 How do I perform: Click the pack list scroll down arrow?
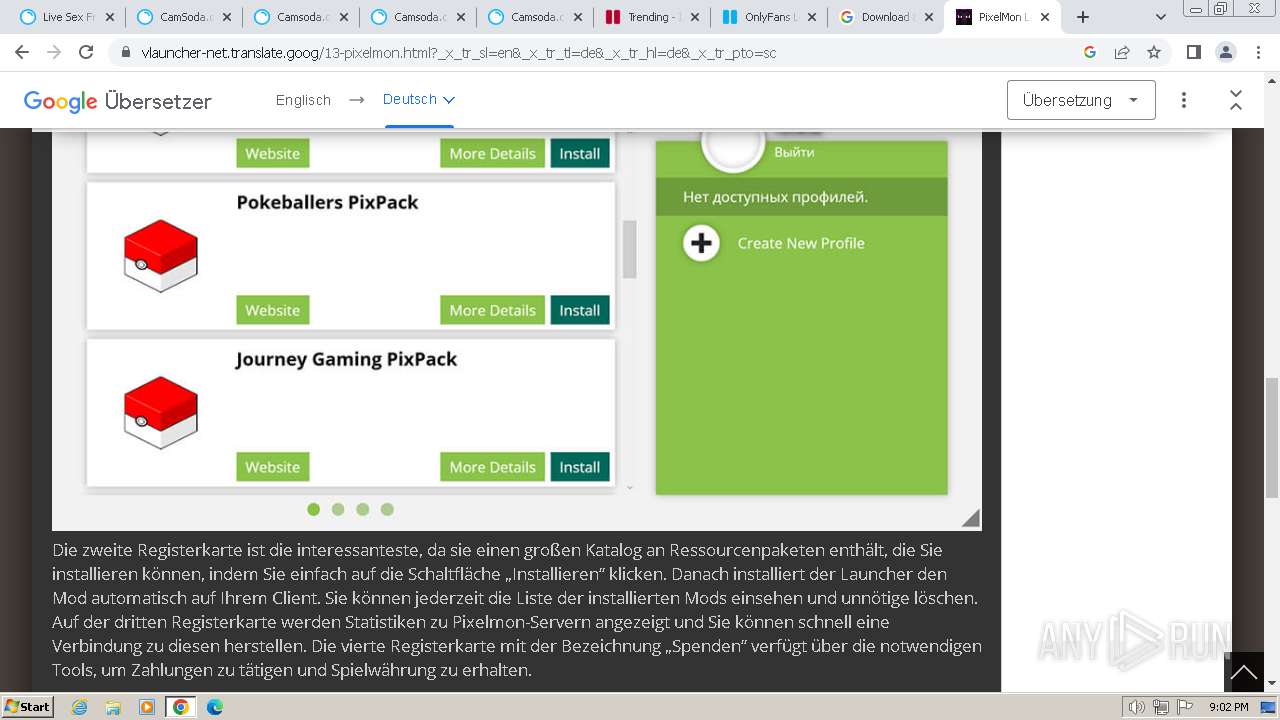[630, 487]
